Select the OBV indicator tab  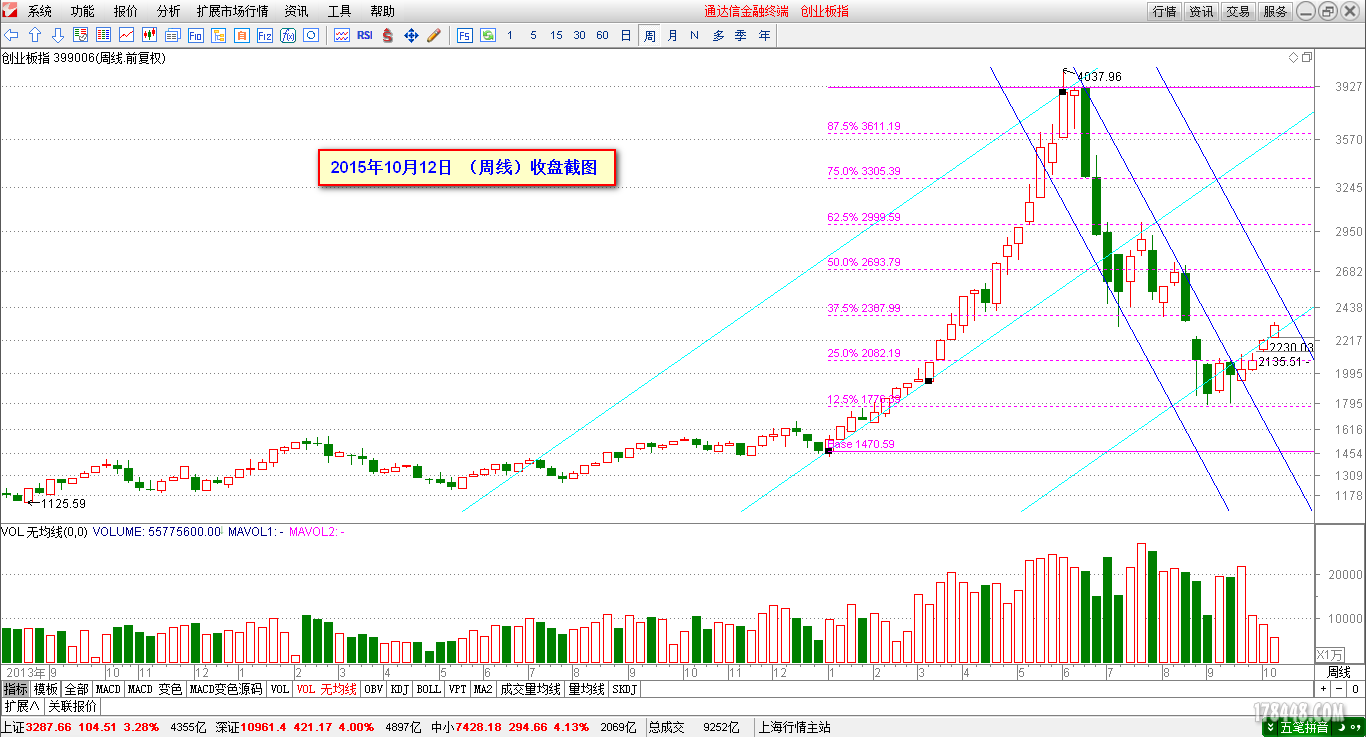pyautogui.click(x=373, y=689)
